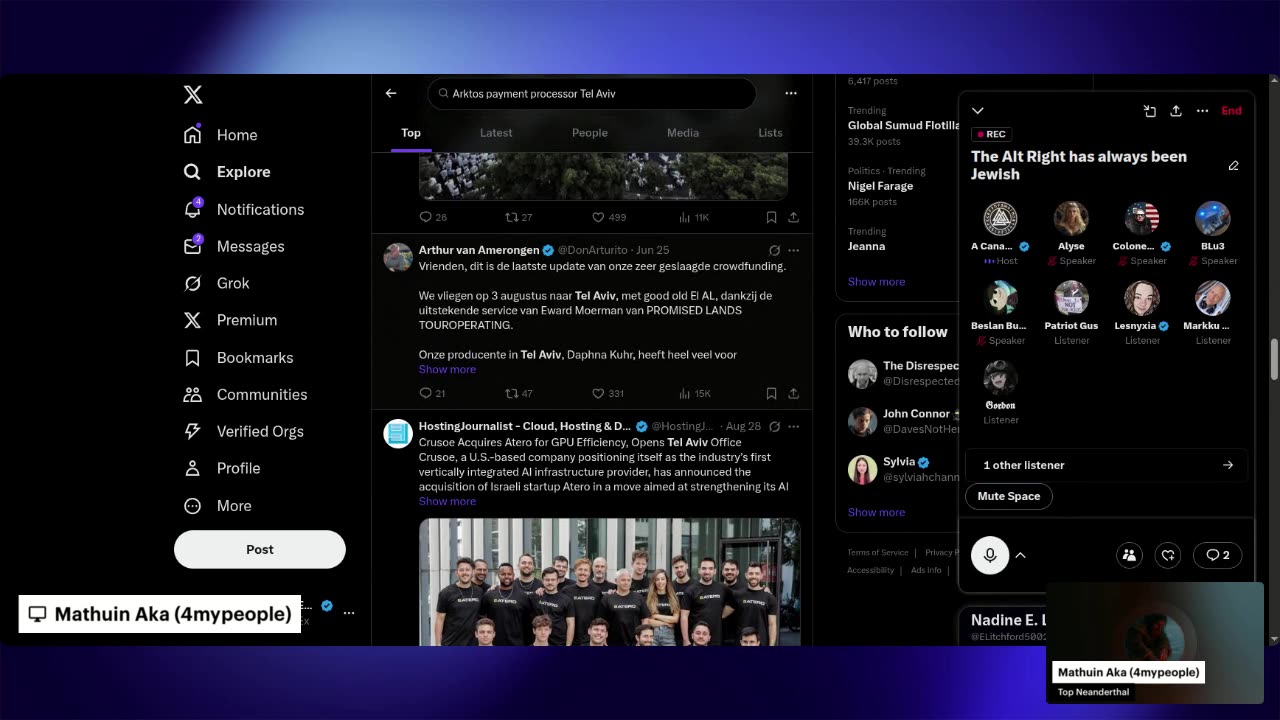This screenshot has height=720, width=1280.
Task: Open Explore in sidebar
Action: click(227, 172)
